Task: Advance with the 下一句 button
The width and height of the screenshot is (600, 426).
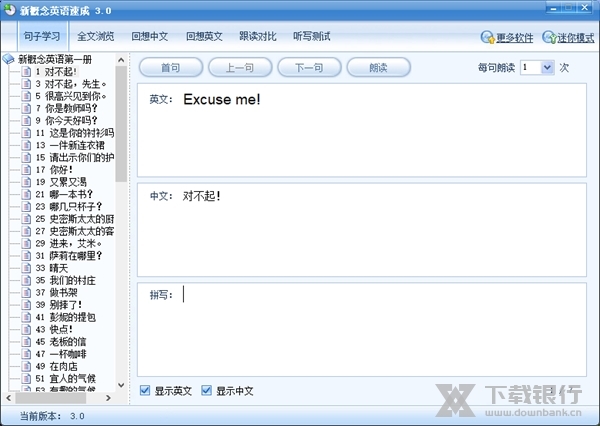Action: [x=309, y=68]
